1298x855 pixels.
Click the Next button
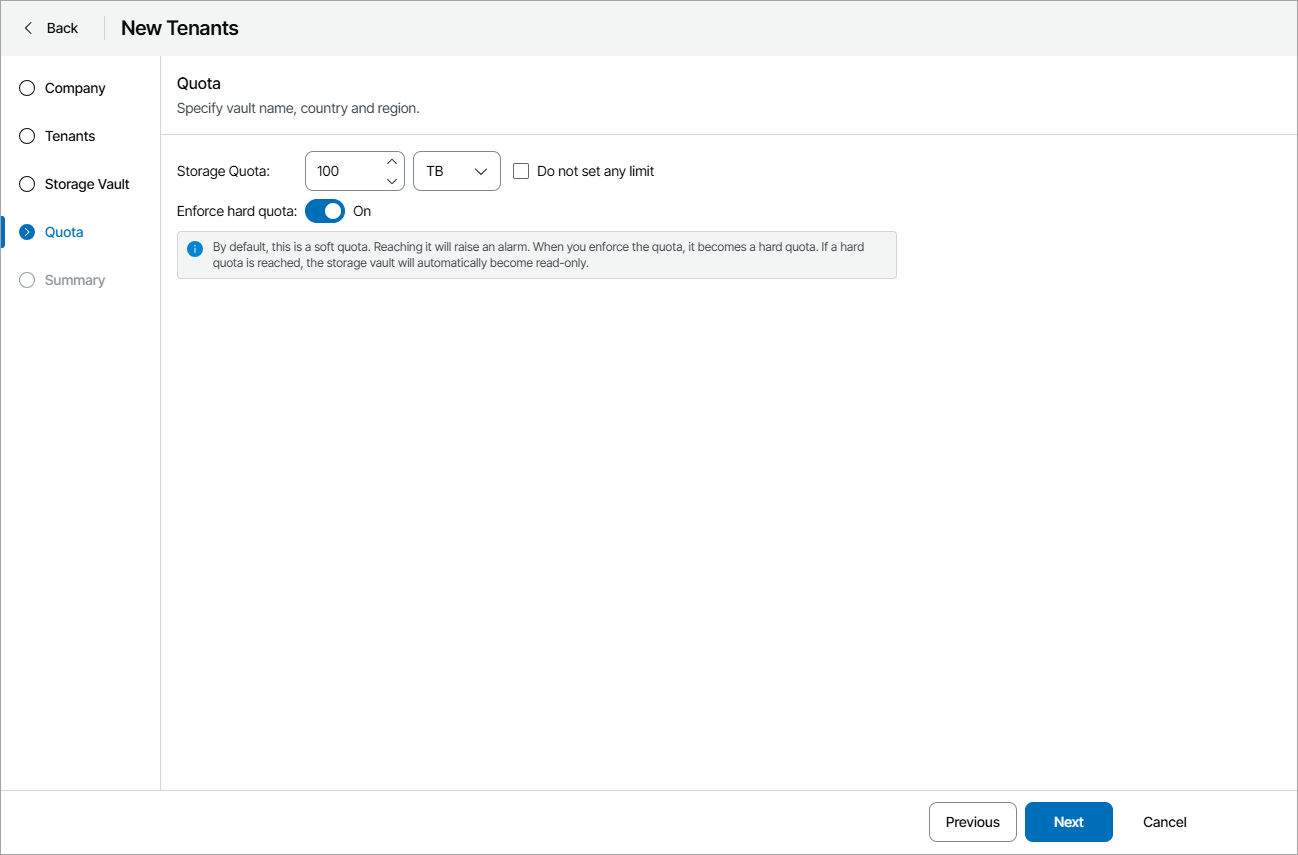click(1068, 821)
